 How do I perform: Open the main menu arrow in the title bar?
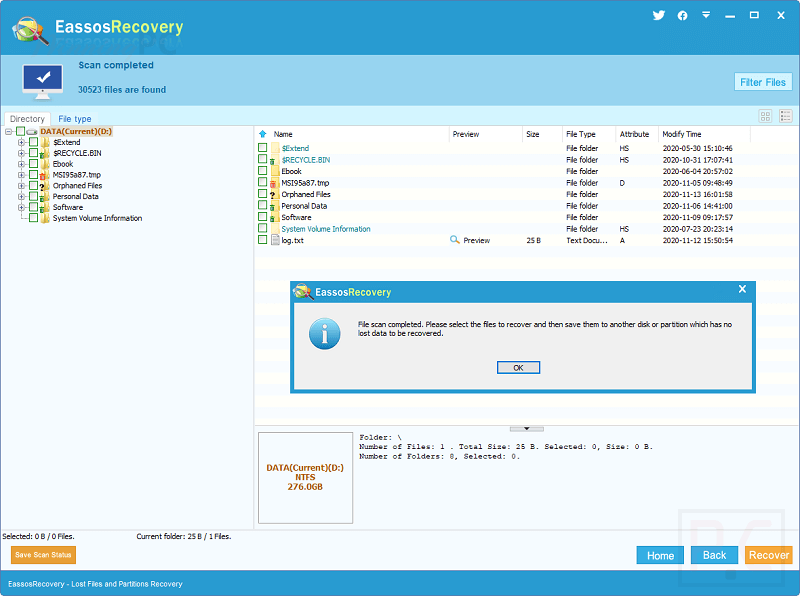pos(705,15)
